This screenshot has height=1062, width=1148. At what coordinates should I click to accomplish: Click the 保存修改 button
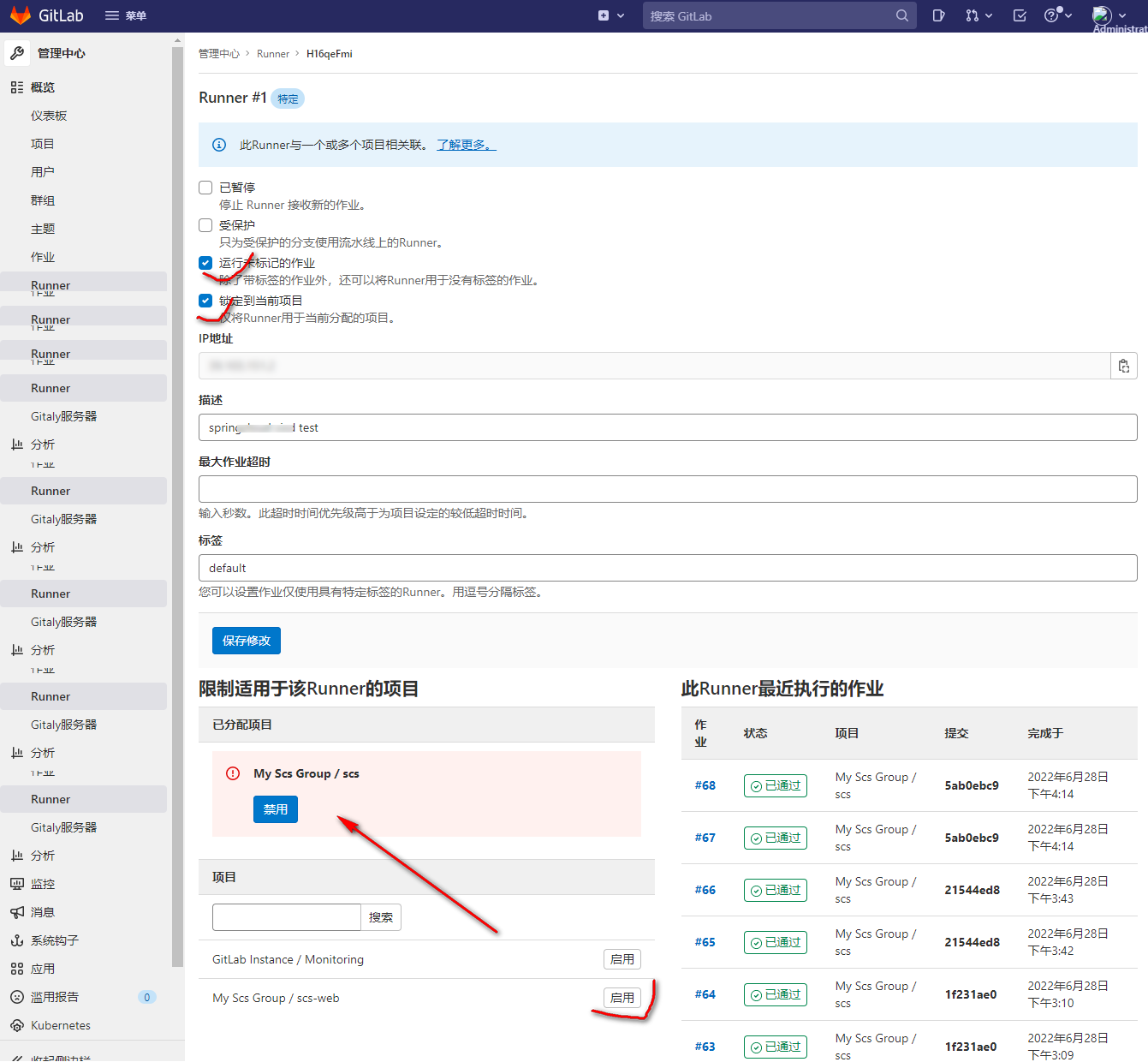[246, 640]
